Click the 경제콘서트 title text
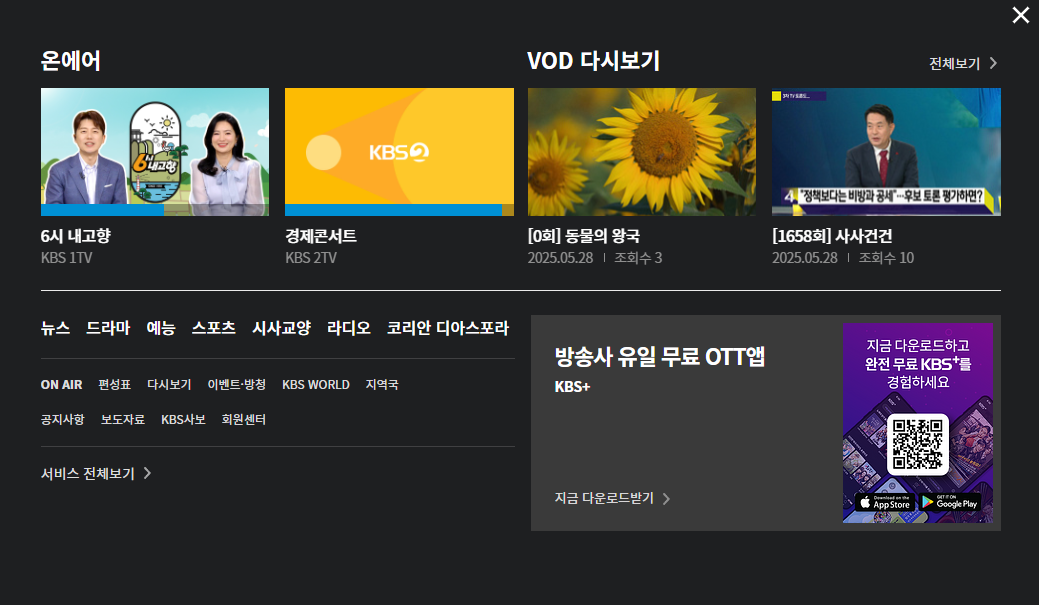Image resolution: width=1039 pixels, height=605 pixels. point(321,236)
